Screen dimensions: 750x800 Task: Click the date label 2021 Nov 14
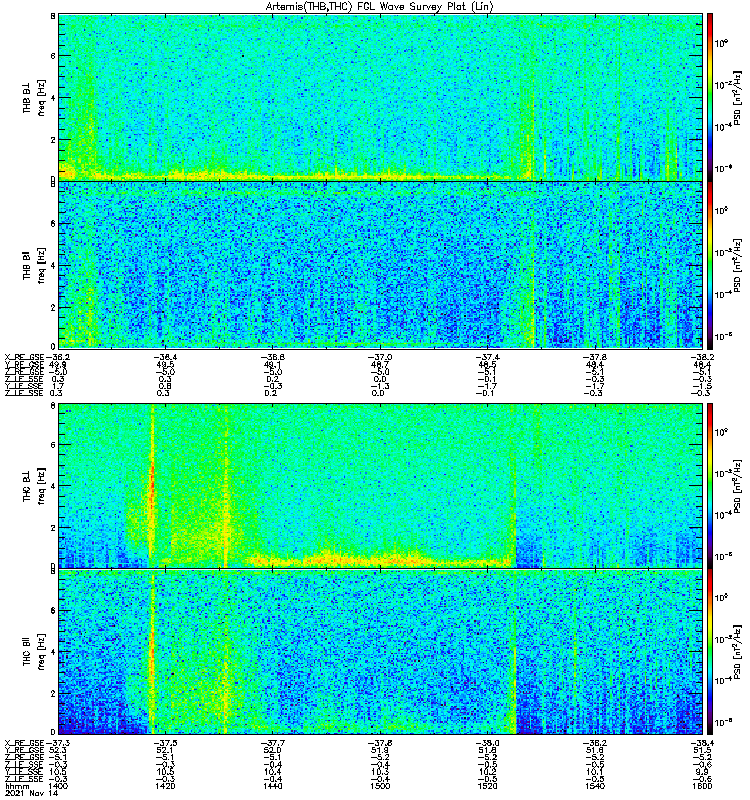coord(31,793)
